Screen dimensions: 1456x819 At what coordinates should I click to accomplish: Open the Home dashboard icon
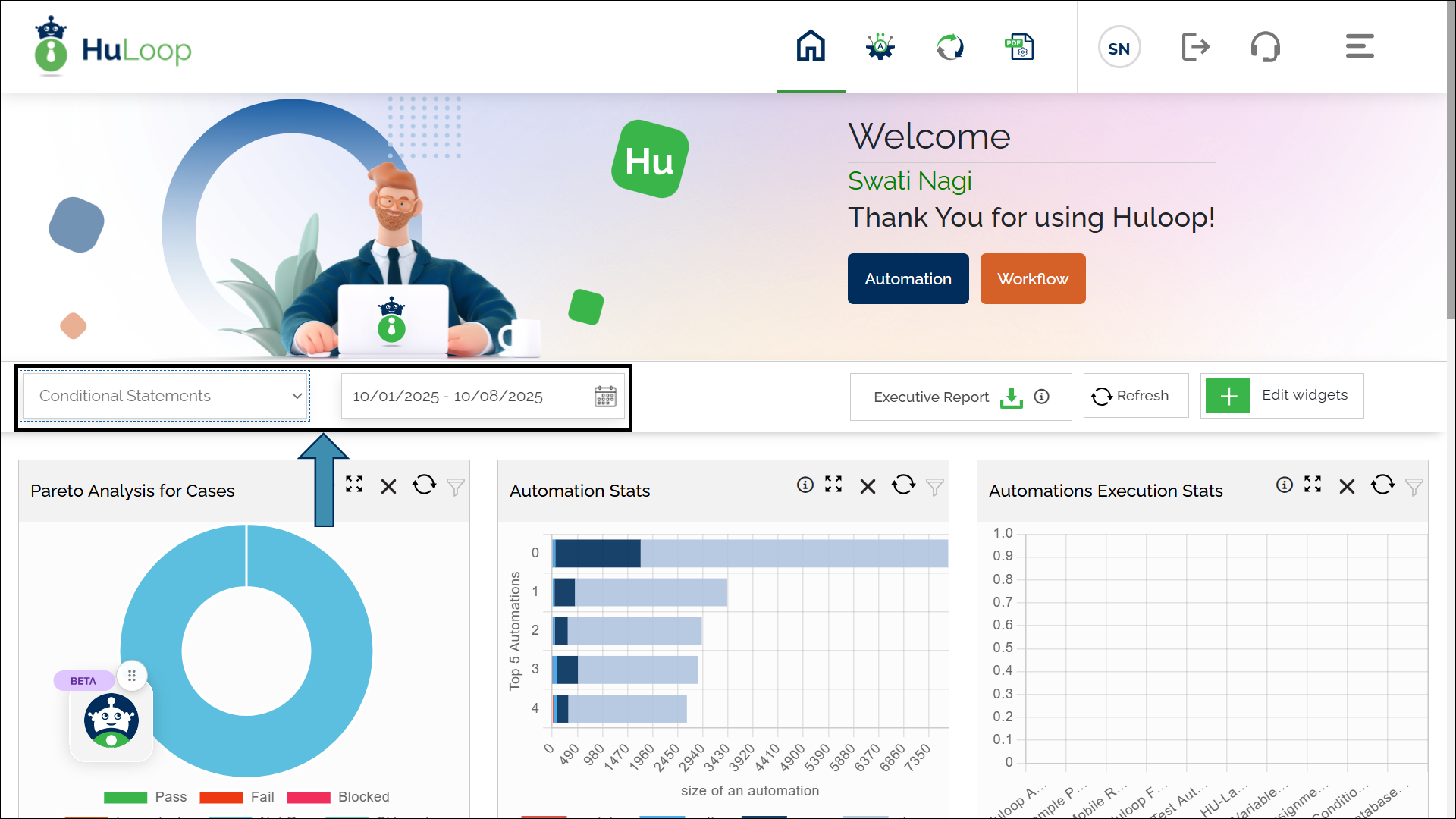(811, 46)
